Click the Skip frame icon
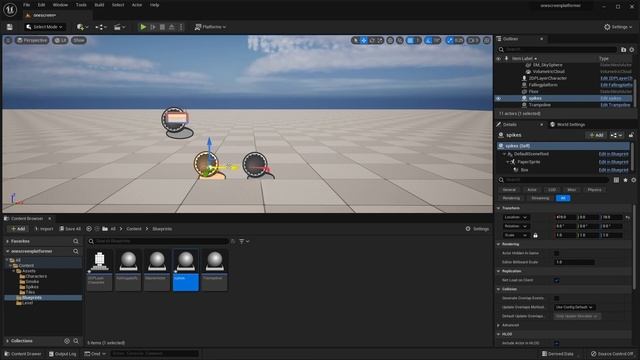 coord(153,27)
